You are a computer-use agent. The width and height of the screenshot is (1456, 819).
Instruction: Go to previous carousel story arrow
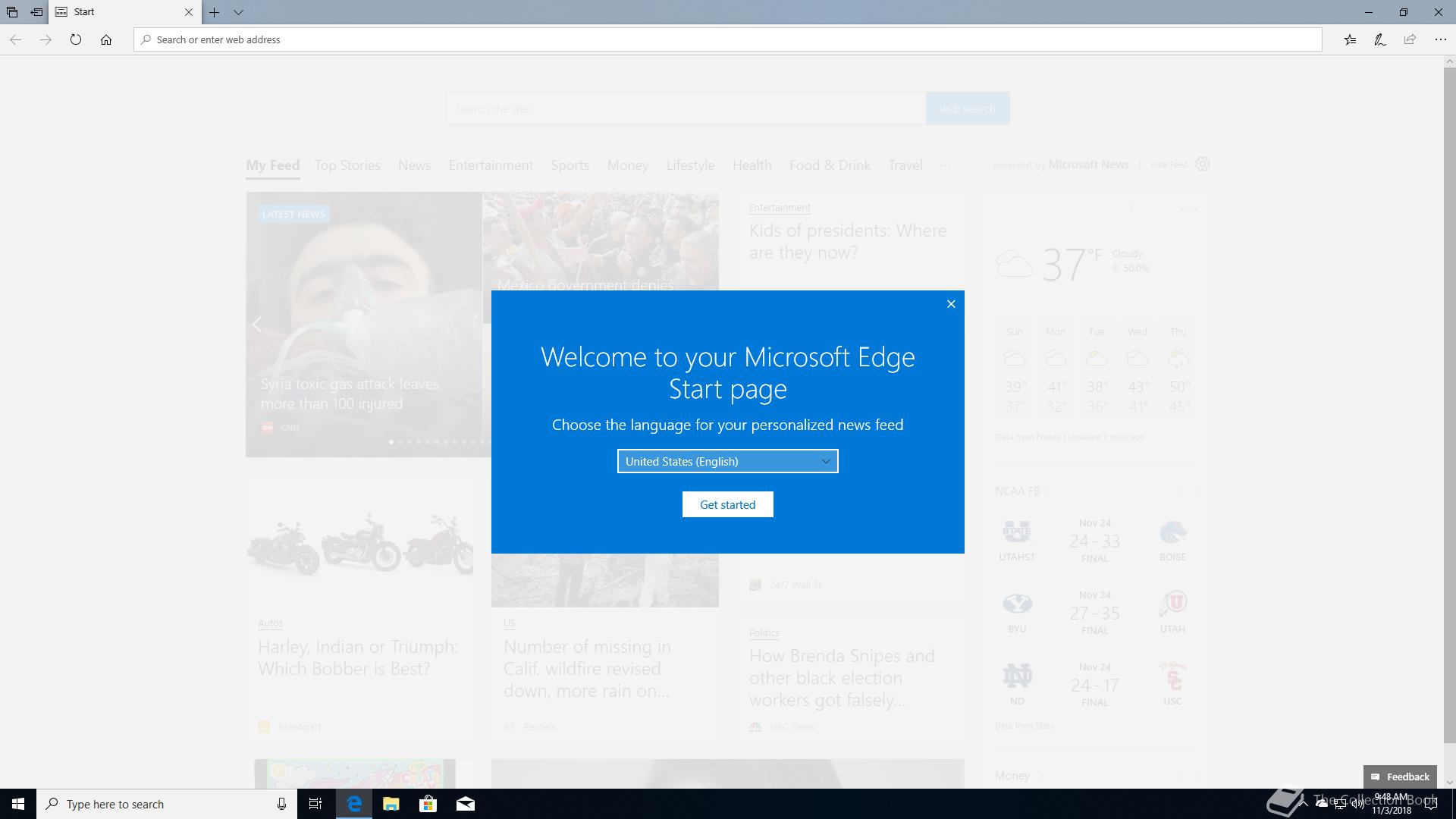pyautogui.click(x=256, y=325)
